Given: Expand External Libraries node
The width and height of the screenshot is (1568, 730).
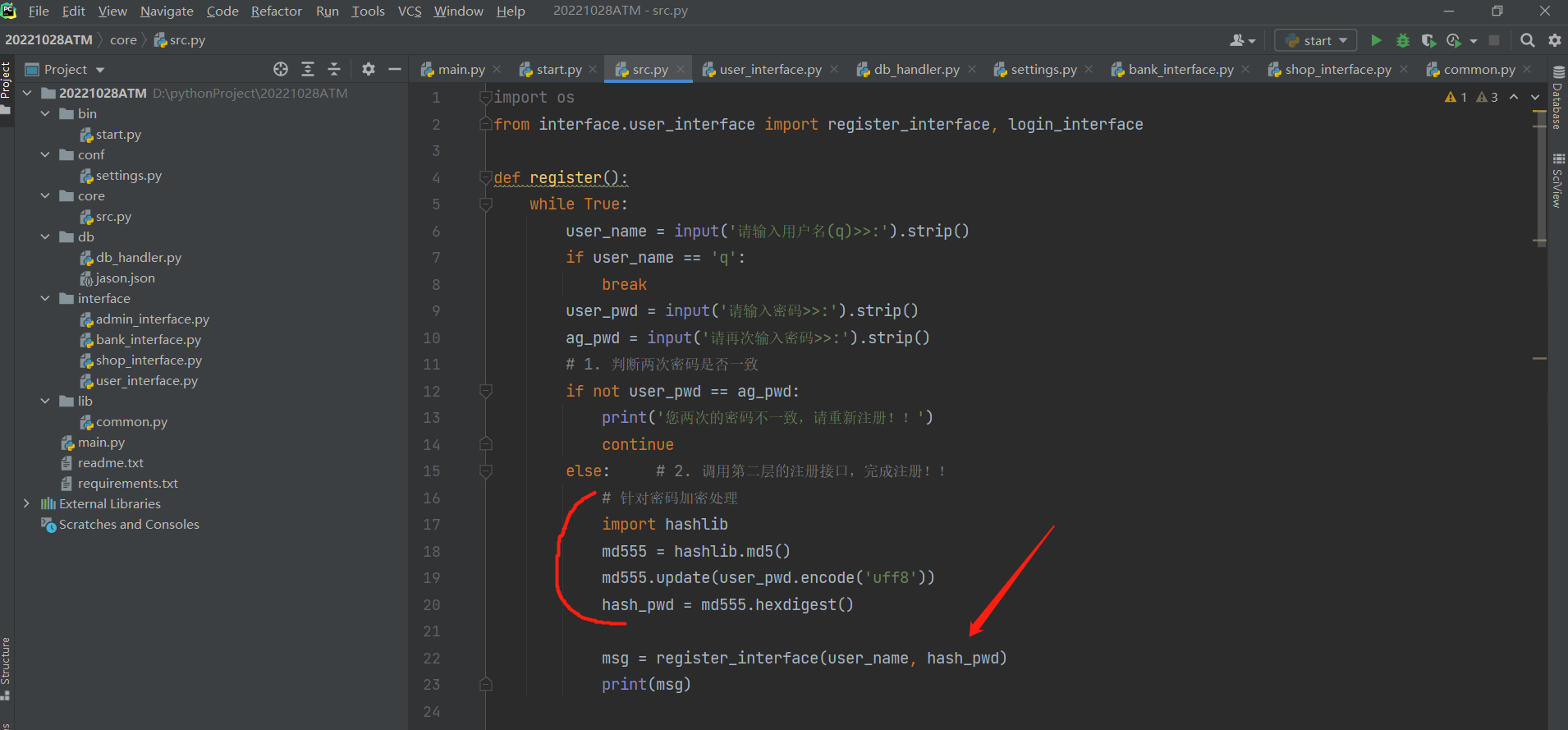Looking at the screenshot, I should [27, 504].
